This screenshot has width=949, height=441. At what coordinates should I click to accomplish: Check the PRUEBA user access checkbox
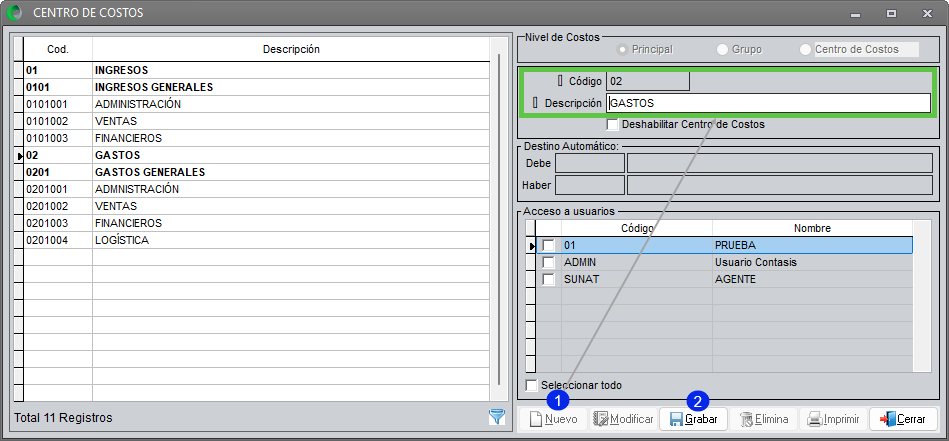[548, 246]
